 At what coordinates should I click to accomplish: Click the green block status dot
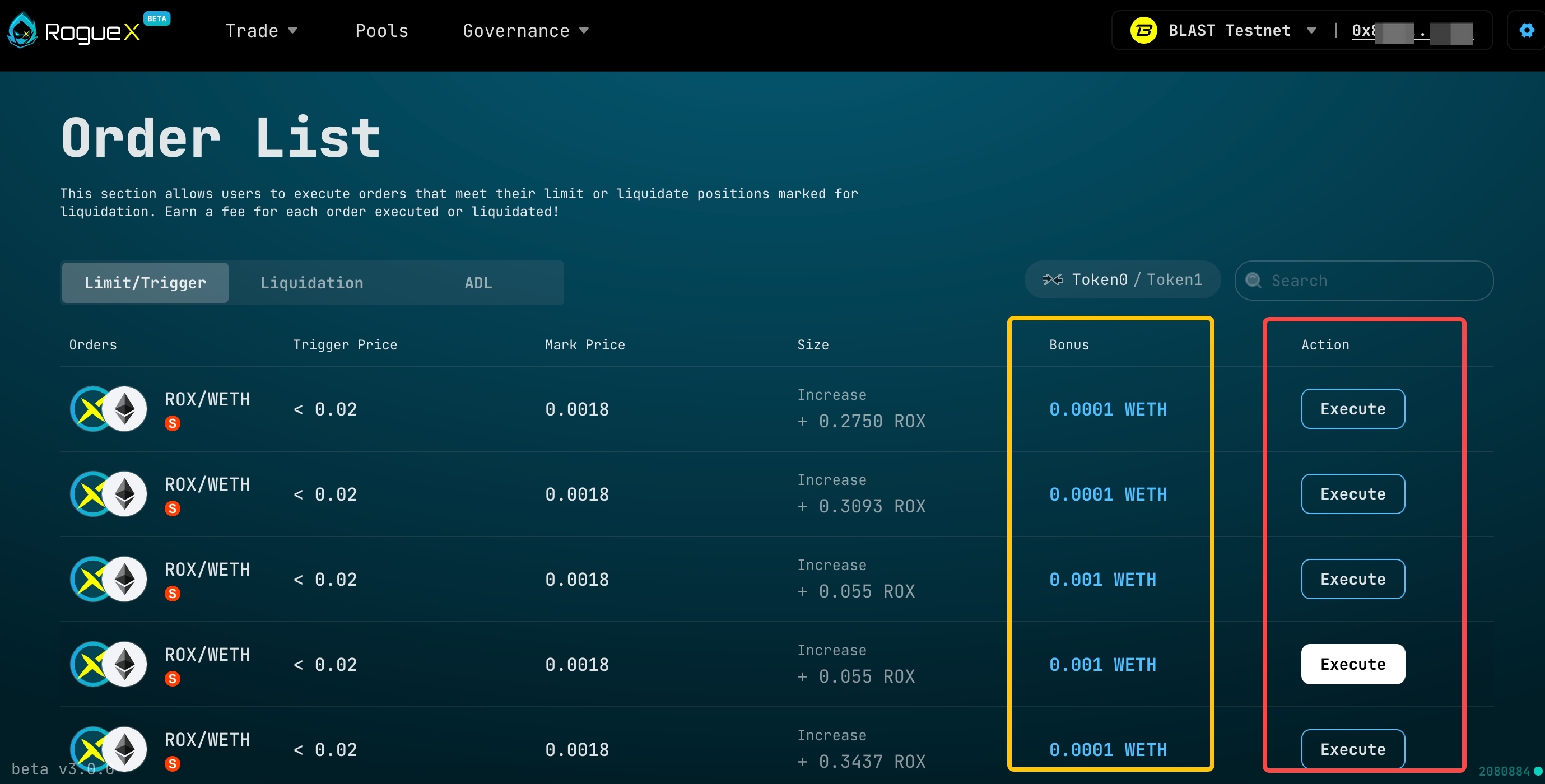point(1538,771)
